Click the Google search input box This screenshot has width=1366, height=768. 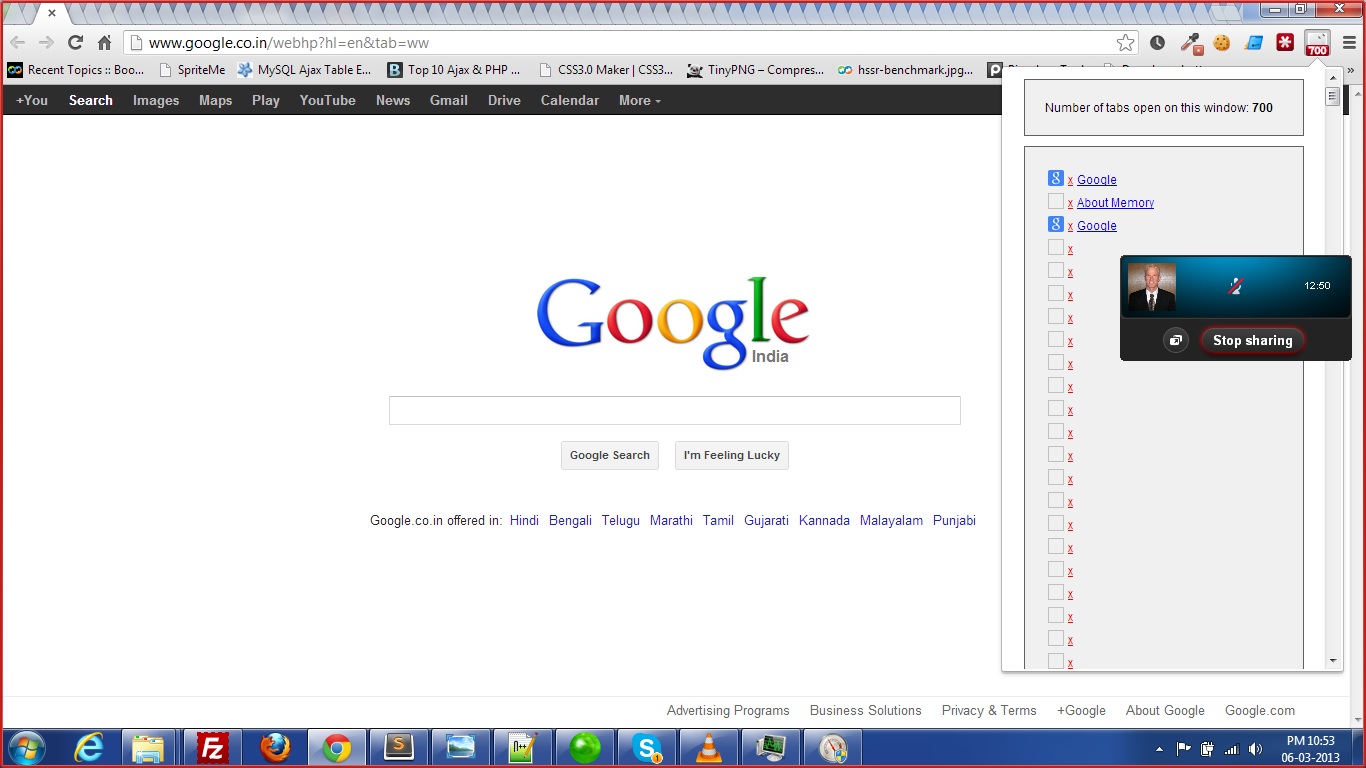pyautogui.click(x=674, y=410)
